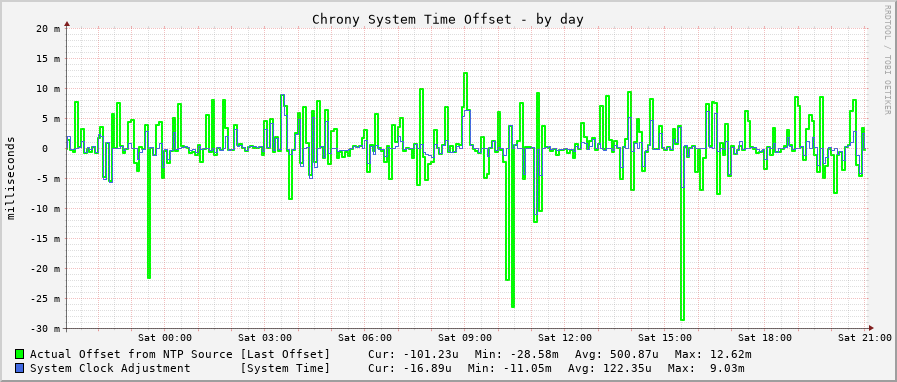Click the 'Sat 00:00' x-axis label
The image size is (897, 382).
click(165, 338)
